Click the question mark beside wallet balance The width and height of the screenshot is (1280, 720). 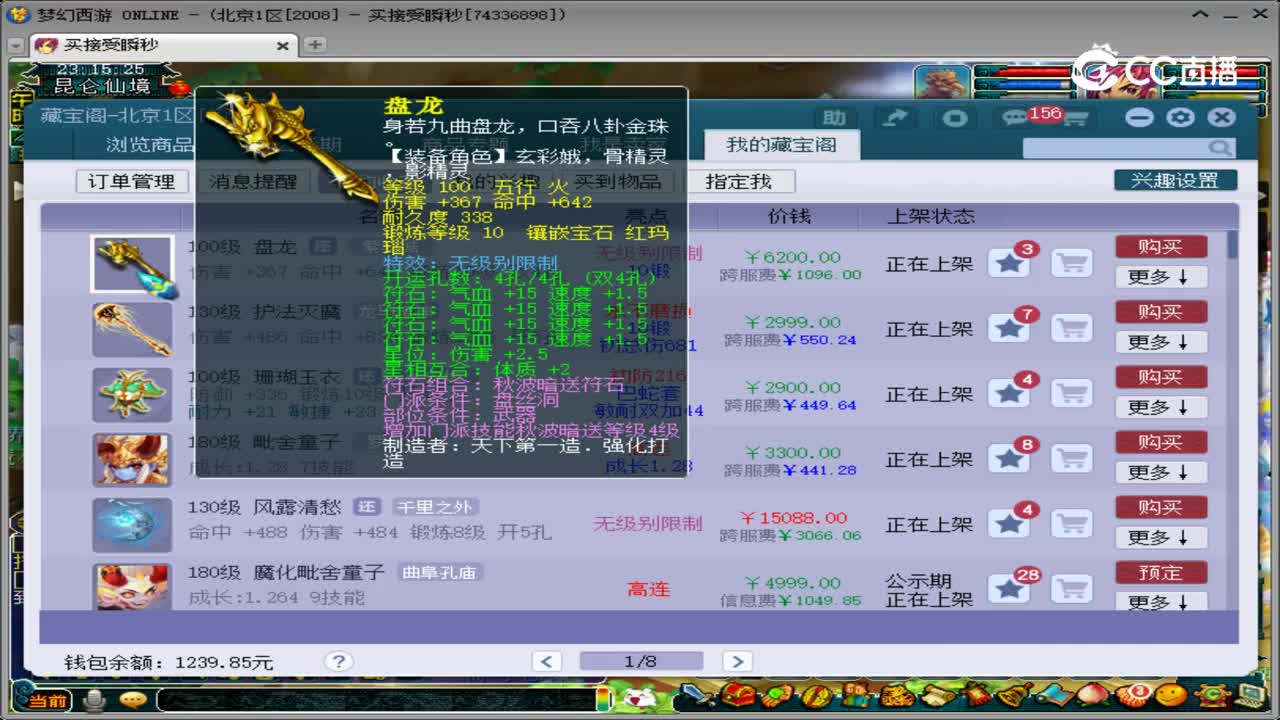[338, 661]
